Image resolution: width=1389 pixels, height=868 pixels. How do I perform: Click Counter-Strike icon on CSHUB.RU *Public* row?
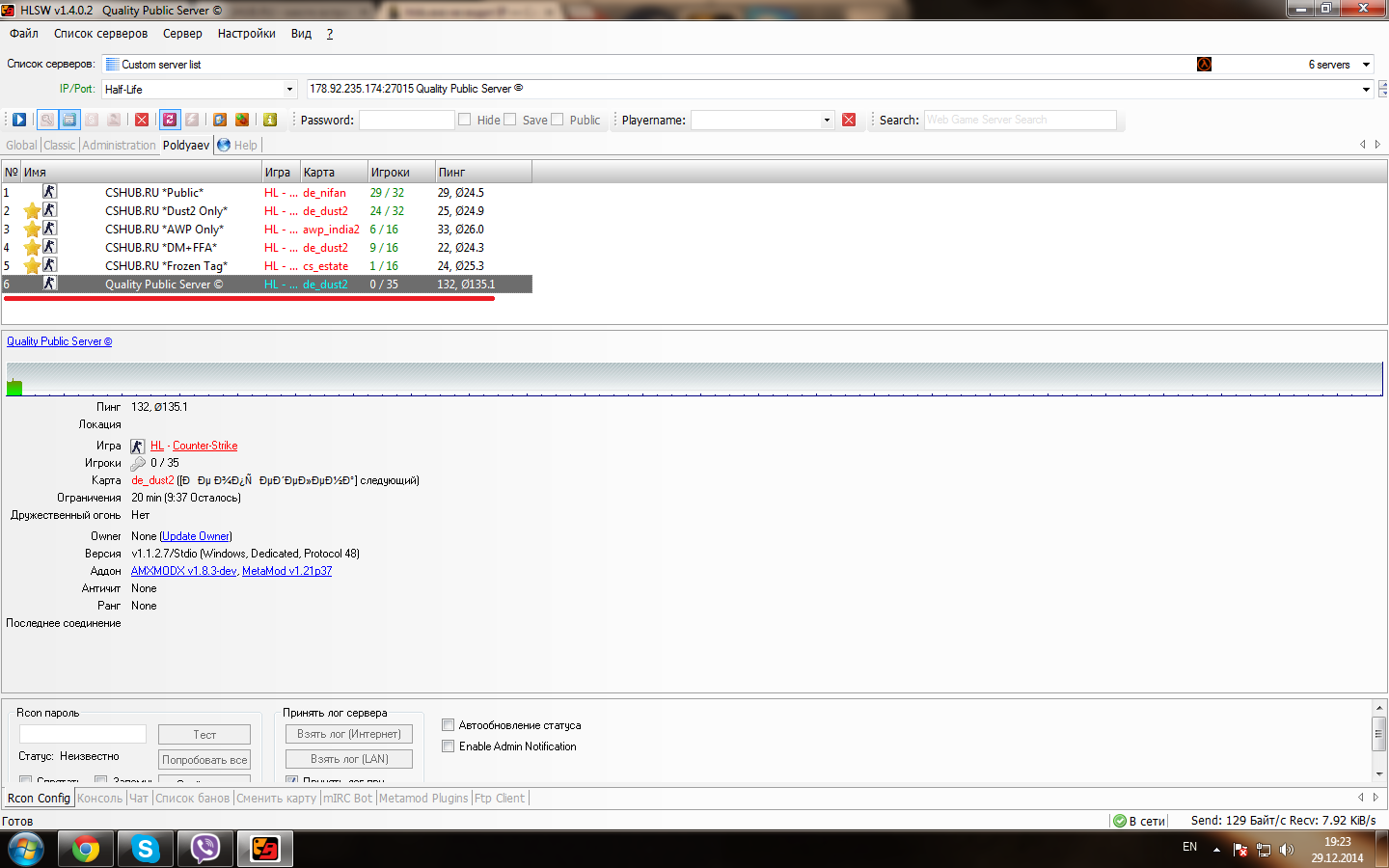(49, 192)
